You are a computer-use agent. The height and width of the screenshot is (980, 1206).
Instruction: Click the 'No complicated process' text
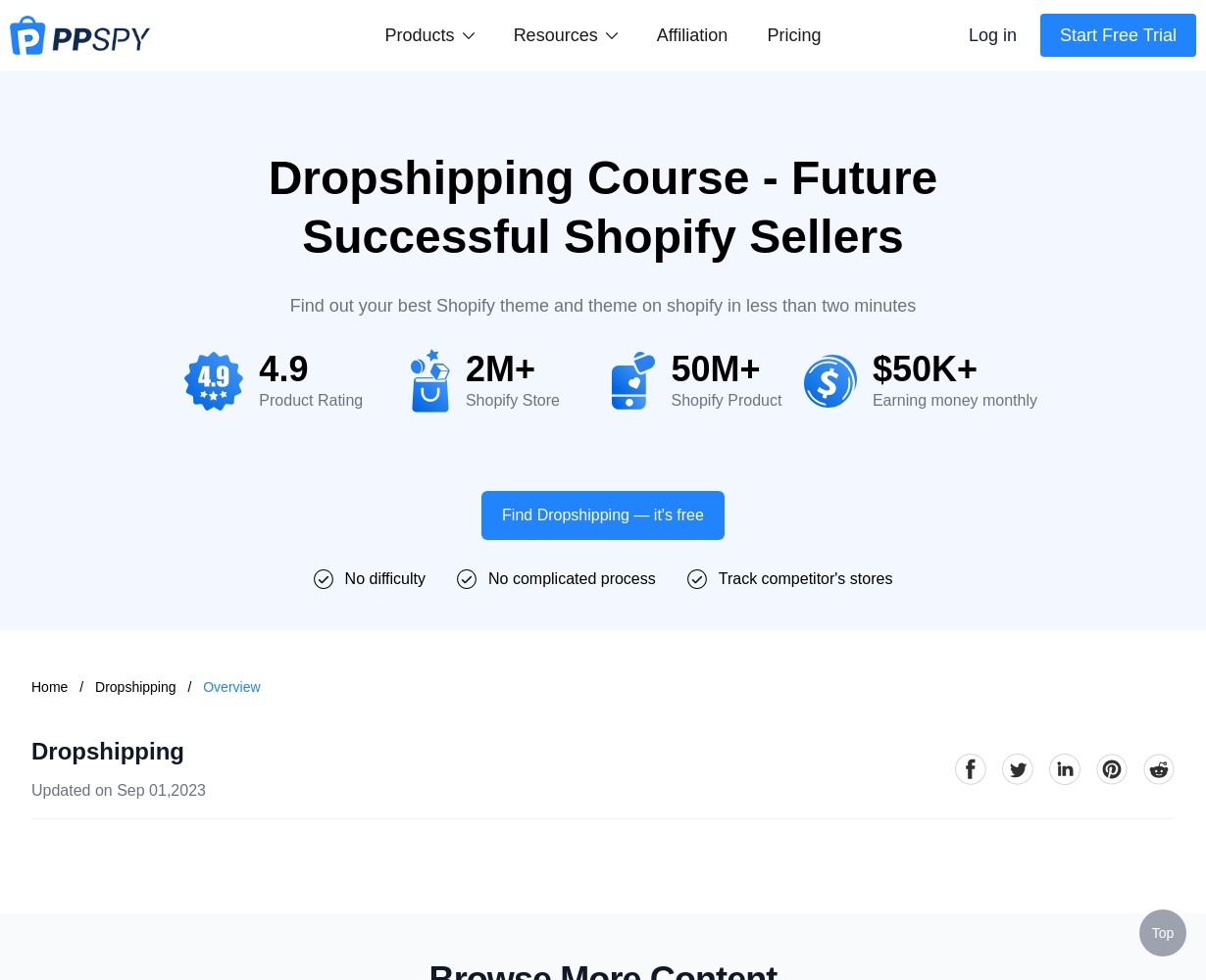[x=572, y=579]
